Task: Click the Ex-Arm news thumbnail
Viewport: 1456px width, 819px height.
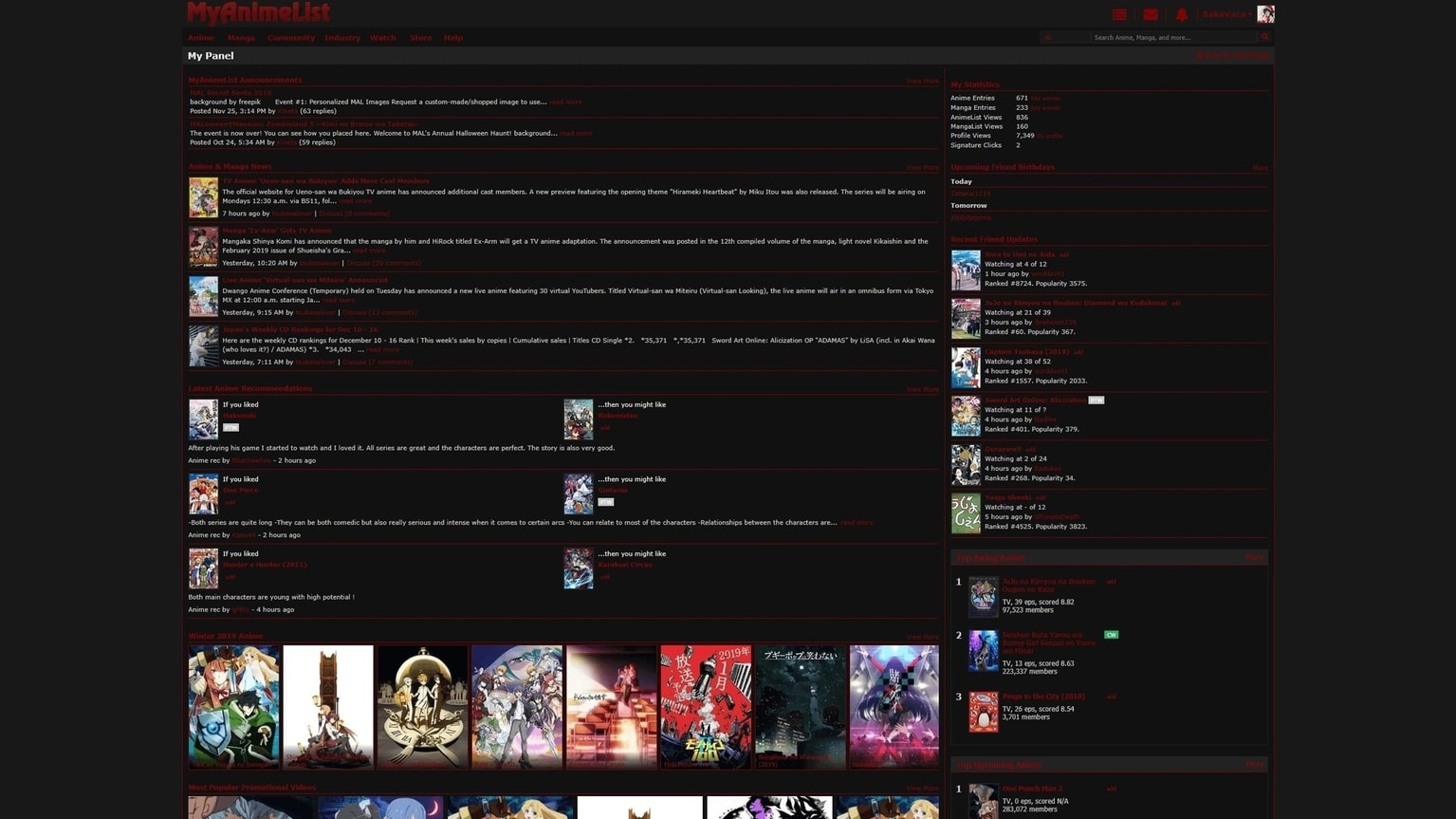Action: tap(203, 247)
